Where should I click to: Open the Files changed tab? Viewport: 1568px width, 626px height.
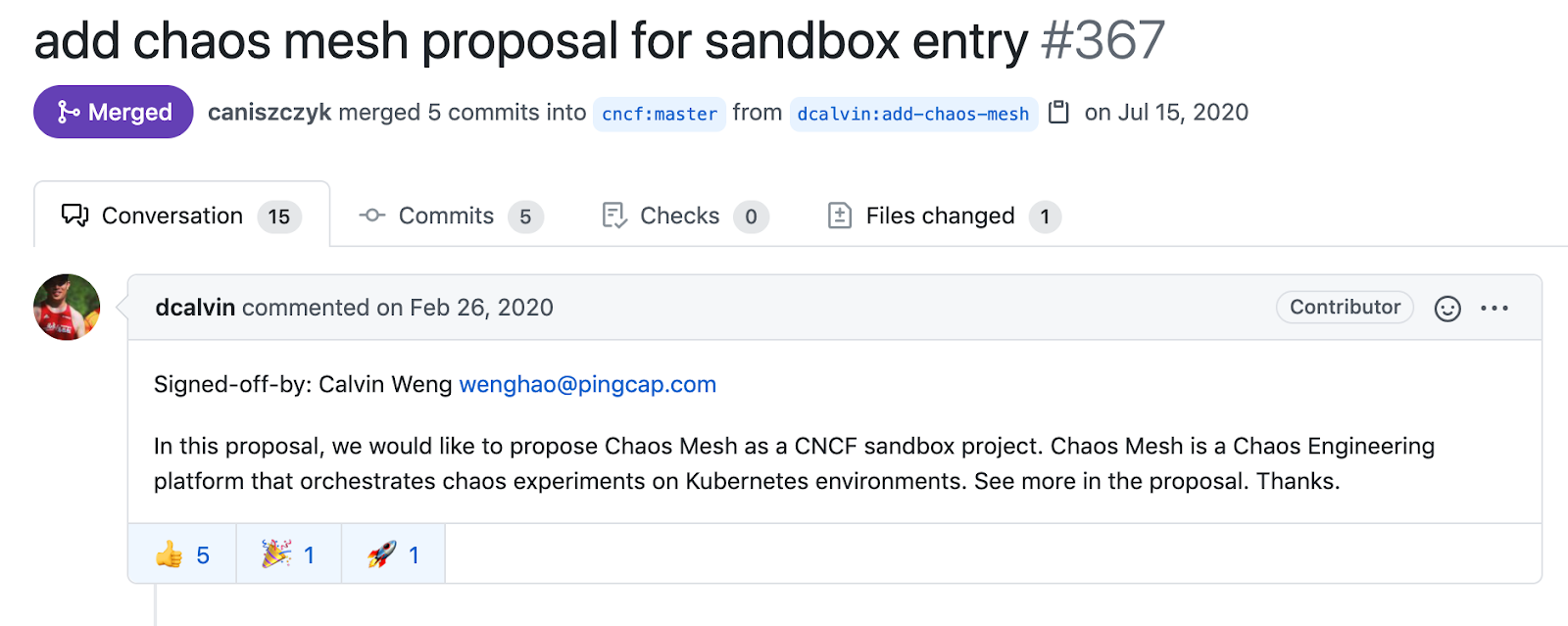pyautogui.click(x=940, y=216)
